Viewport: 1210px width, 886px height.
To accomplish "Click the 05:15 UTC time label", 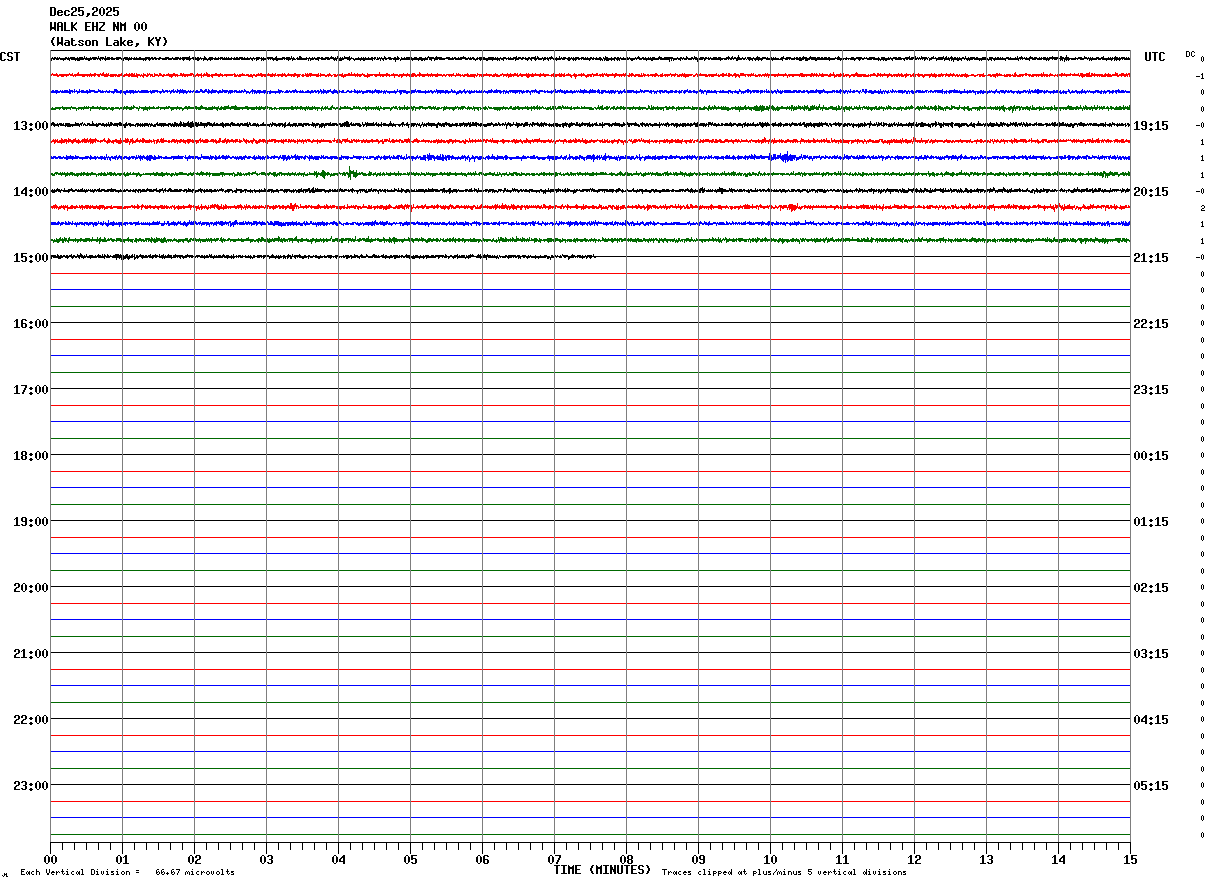I will (1151, 786).
